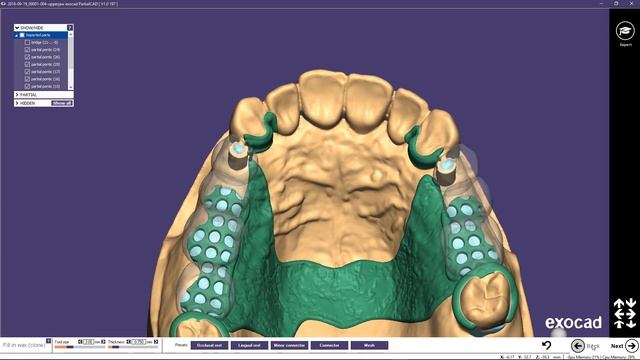Click the Next arrow circle icon
Image resolution: width=640 pixels, height=360 pixels.
tap(632, 346)
